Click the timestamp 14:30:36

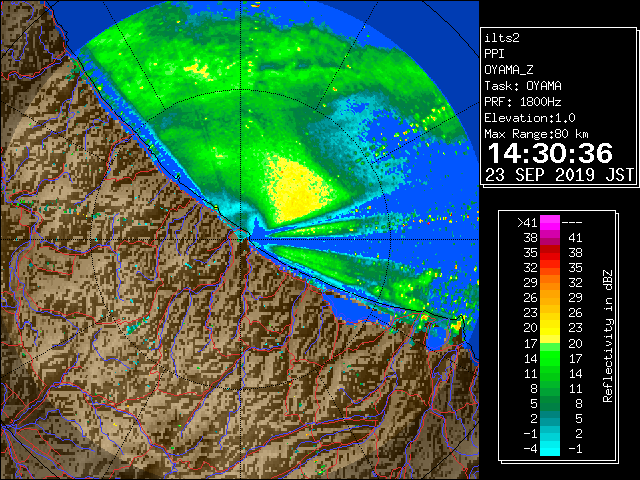coord(550,153)
